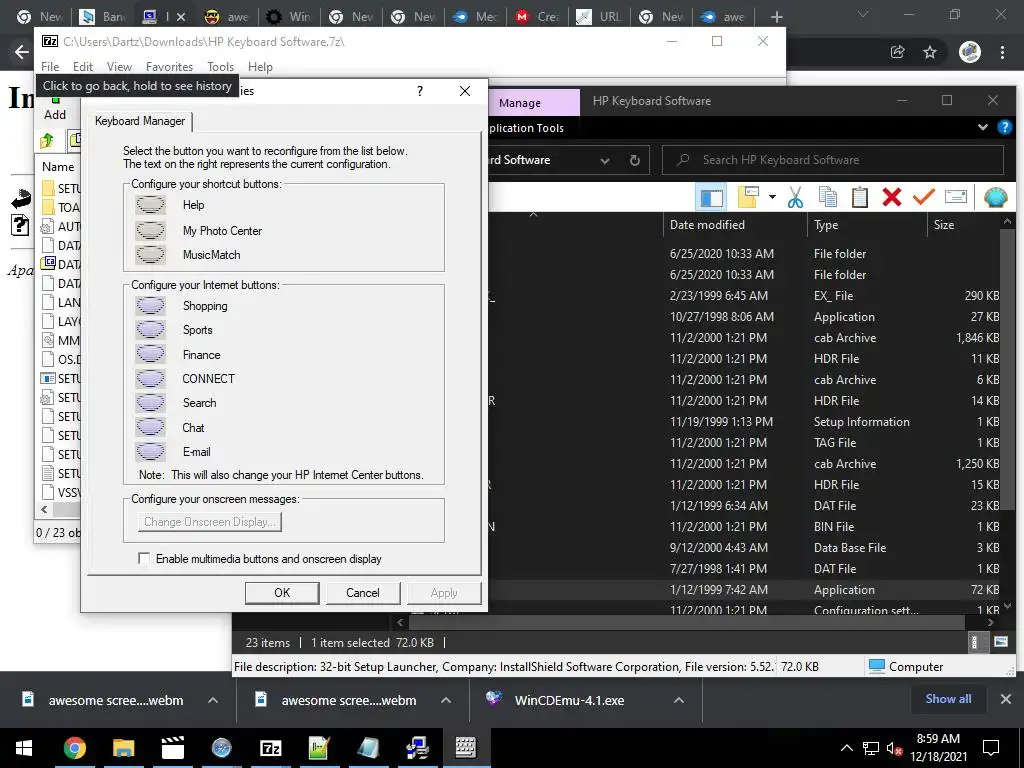This screenshot has width=1024, height=768.
Task: Click the blue help question icon in Explorer
Action: coord(1004,128)
